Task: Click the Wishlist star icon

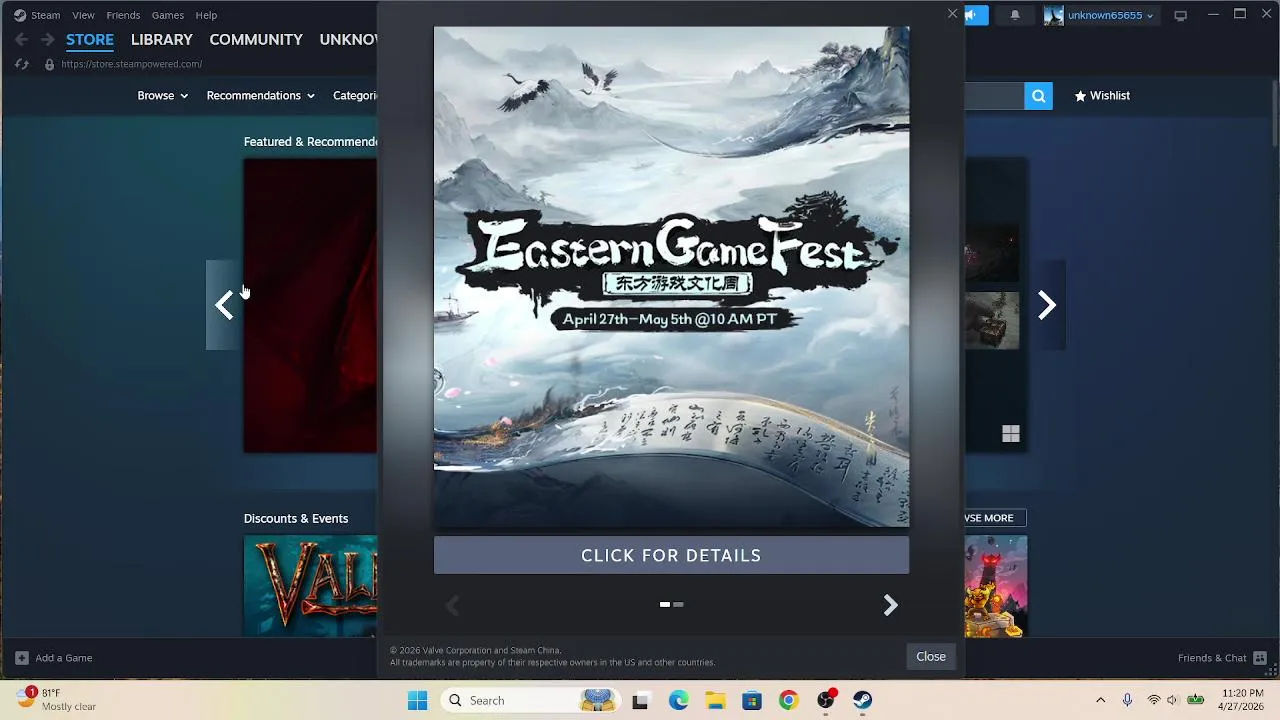Action: pyautogui.click(x=1080, y=96)
